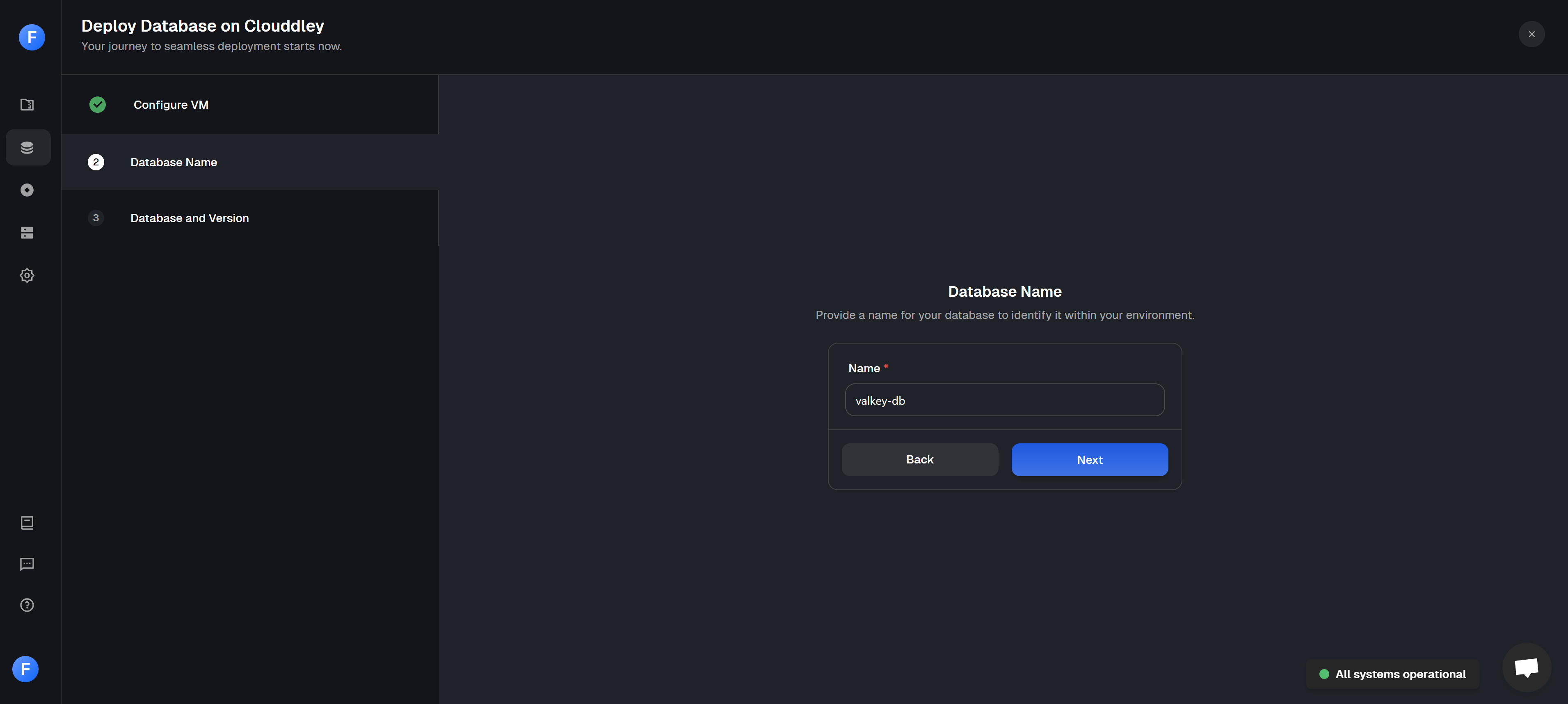
Task: Select the Database Name step
Action: point(174,163)
